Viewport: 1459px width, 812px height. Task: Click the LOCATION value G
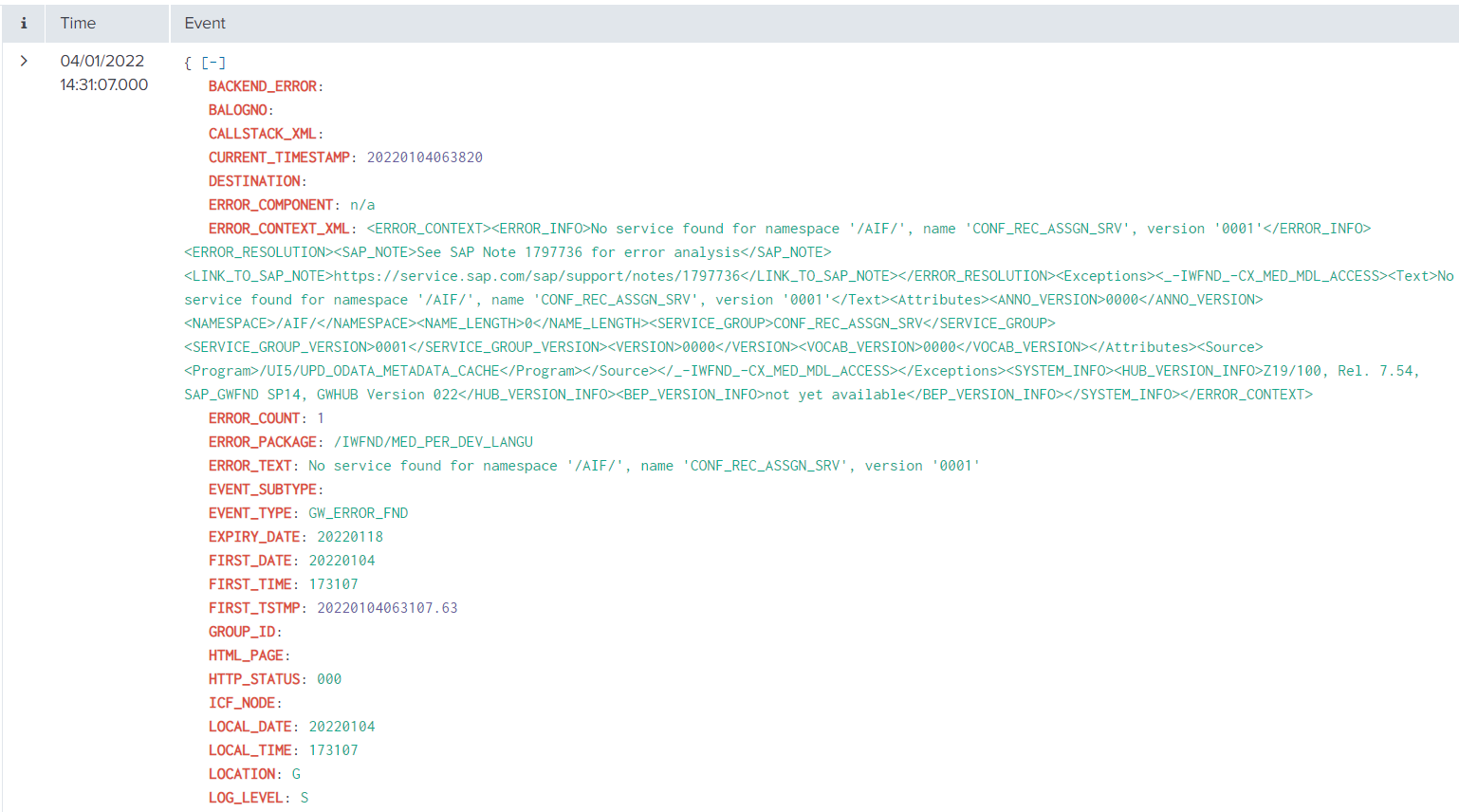coord(295,773)
